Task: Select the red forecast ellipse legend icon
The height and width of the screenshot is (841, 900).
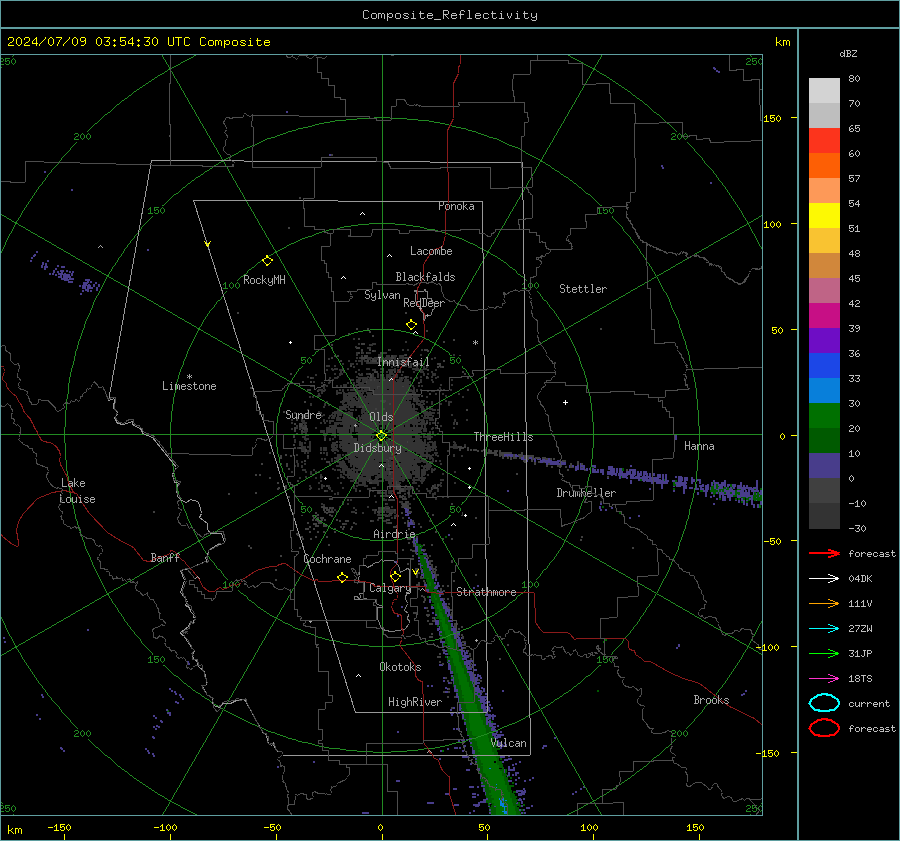Action: coord(824,728)
